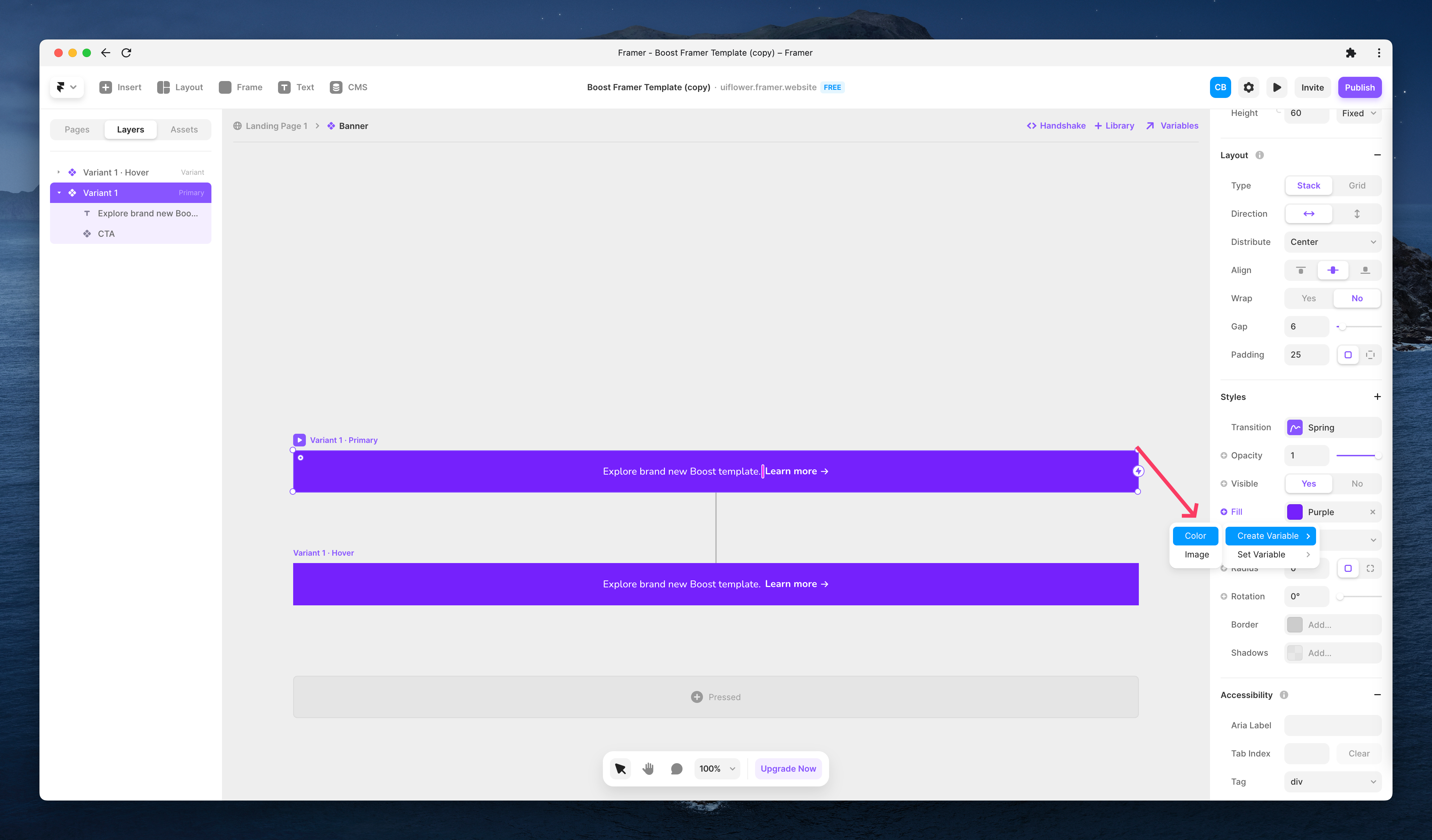Open the Tag div dropdown
The height and width of the screenshot is (840, 1432).
coord(1333,782)
